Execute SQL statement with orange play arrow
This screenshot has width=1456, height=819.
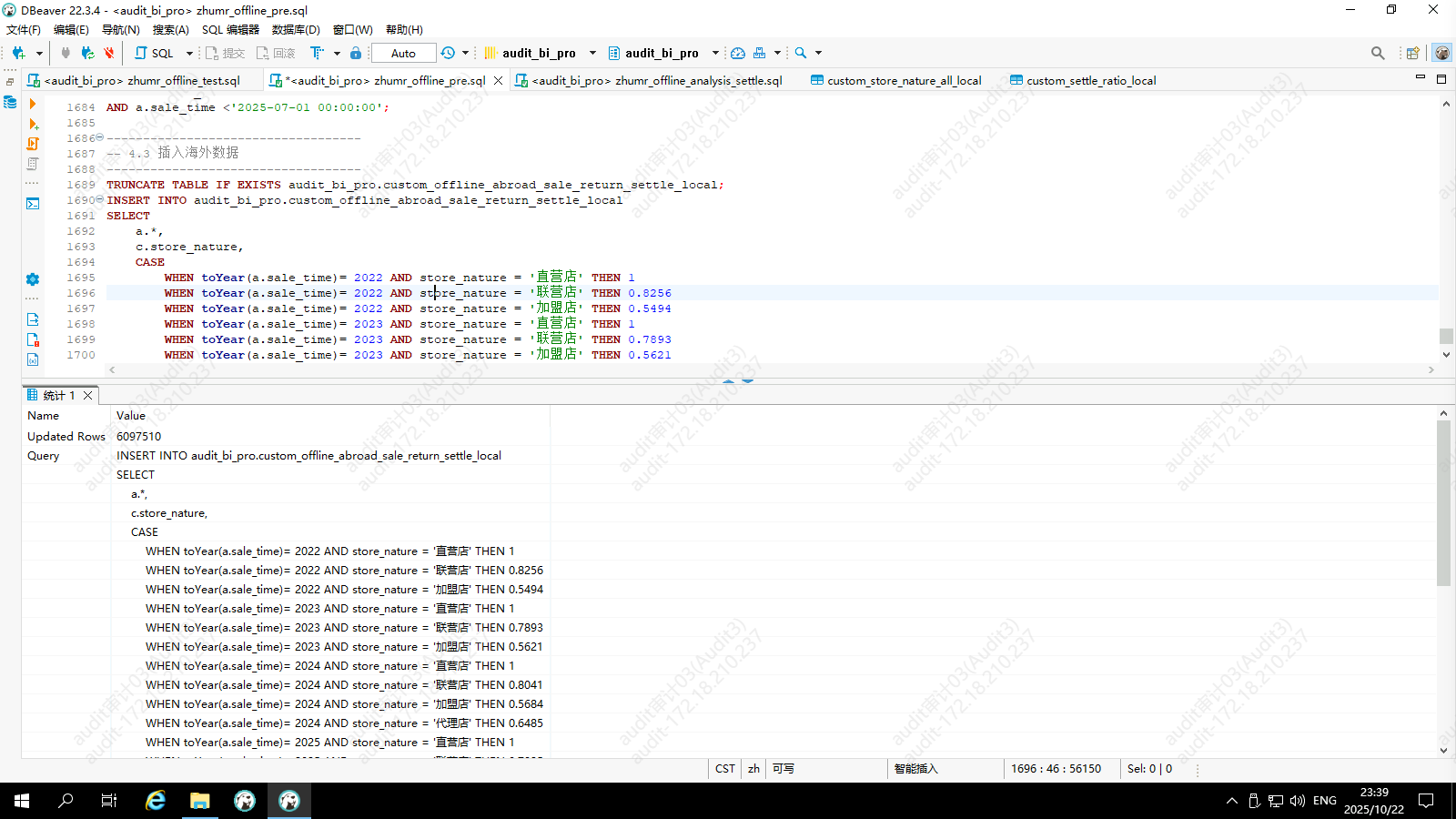[x=33, y=105]
